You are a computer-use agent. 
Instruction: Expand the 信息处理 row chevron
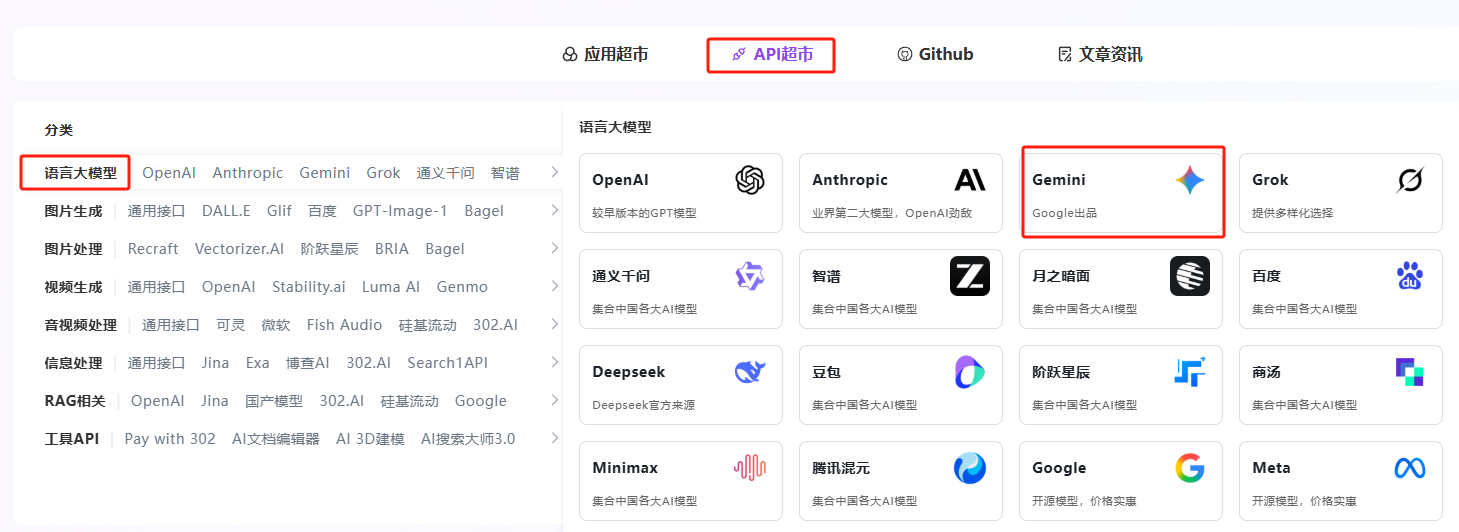pos(554,363)
